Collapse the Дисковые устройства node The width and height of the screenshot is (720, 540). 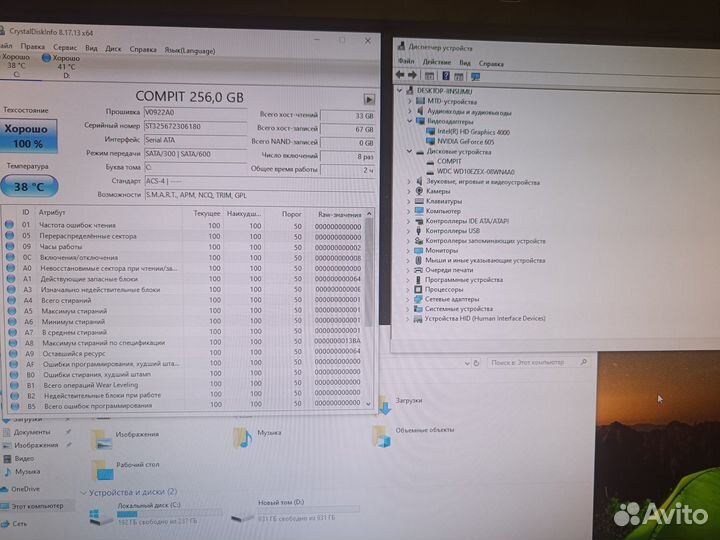pos(409,151)
